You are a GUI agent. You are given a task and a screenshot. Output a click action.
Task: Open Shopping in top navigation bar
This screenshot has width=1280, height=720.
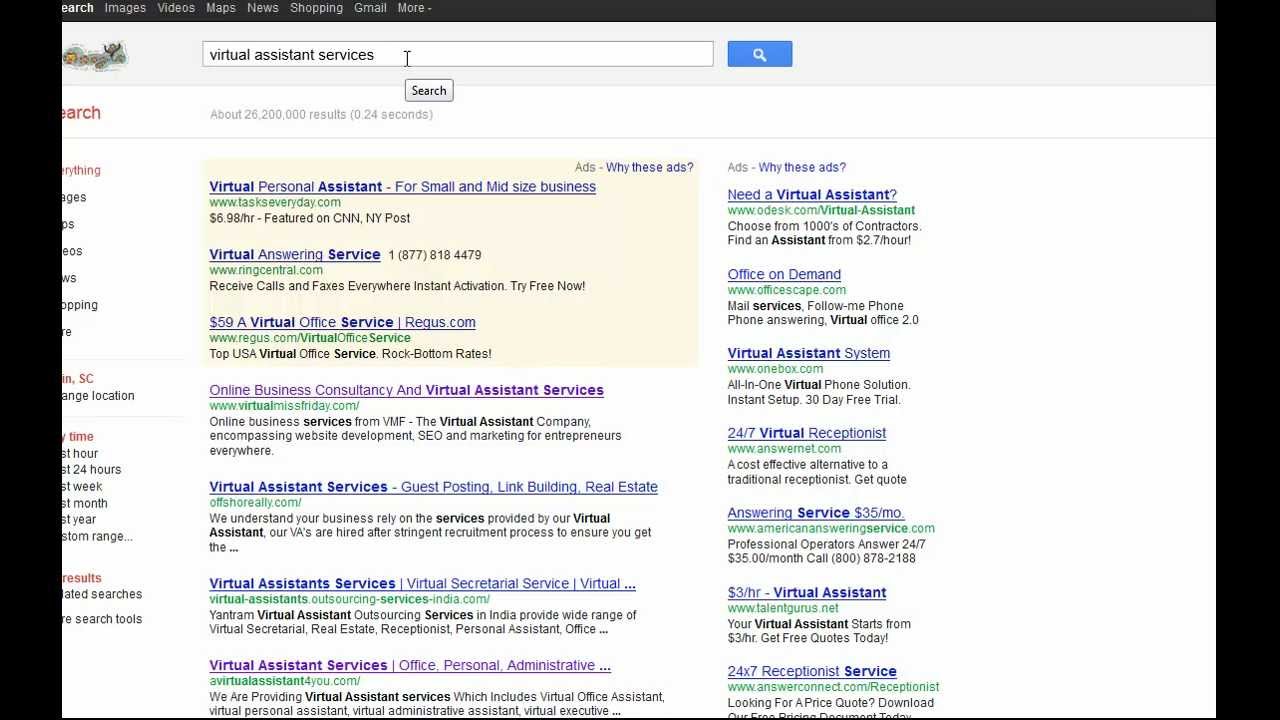pyautogui.click(x=316, y=8)
